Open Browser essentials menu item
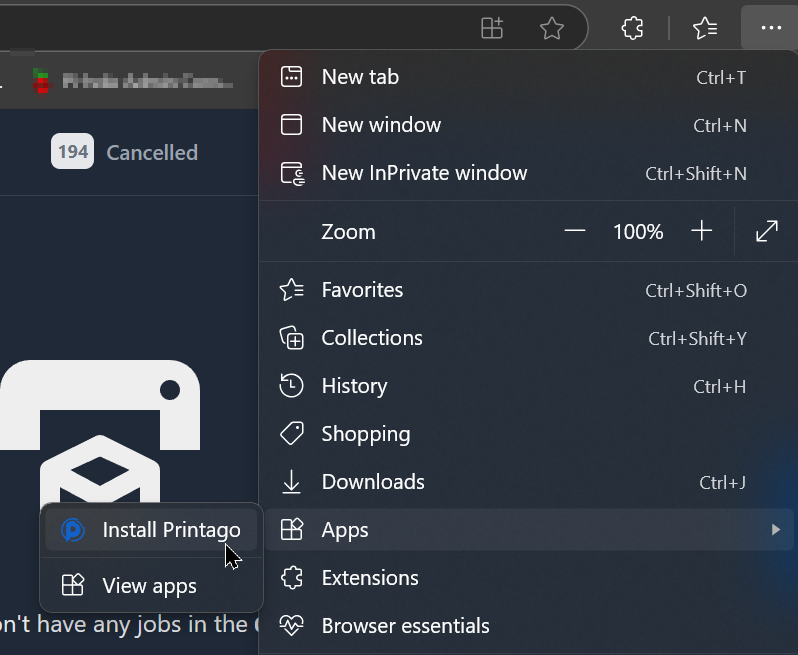 pos(405,626)
